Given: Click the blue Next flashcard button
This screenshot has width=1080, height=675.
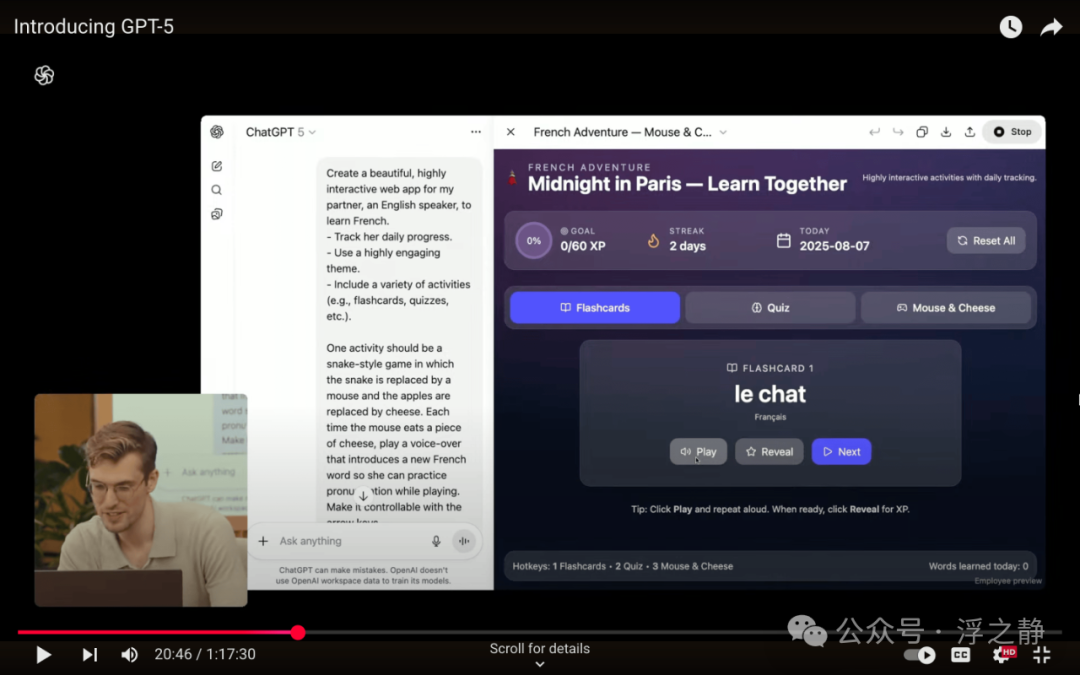Looking at the screenshot, I should 841,452.
